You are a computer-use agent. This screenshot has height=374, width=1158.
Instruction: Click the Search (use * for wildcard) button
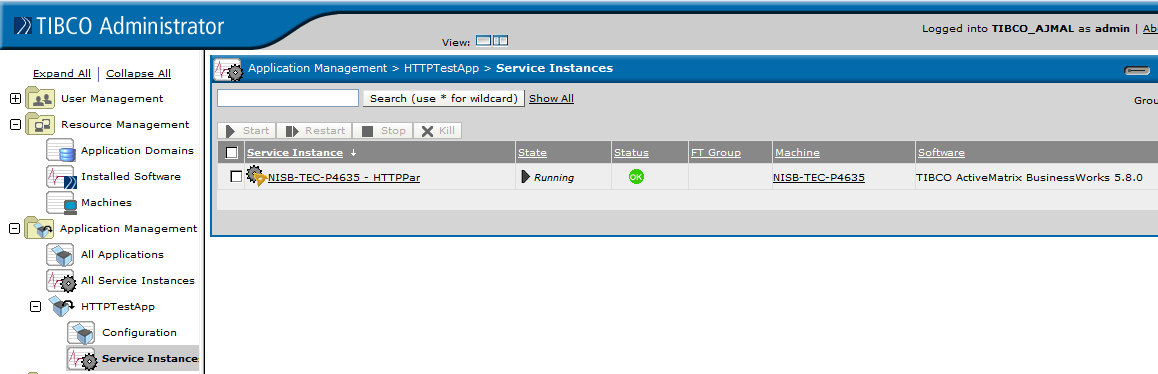tap(444, 98)
